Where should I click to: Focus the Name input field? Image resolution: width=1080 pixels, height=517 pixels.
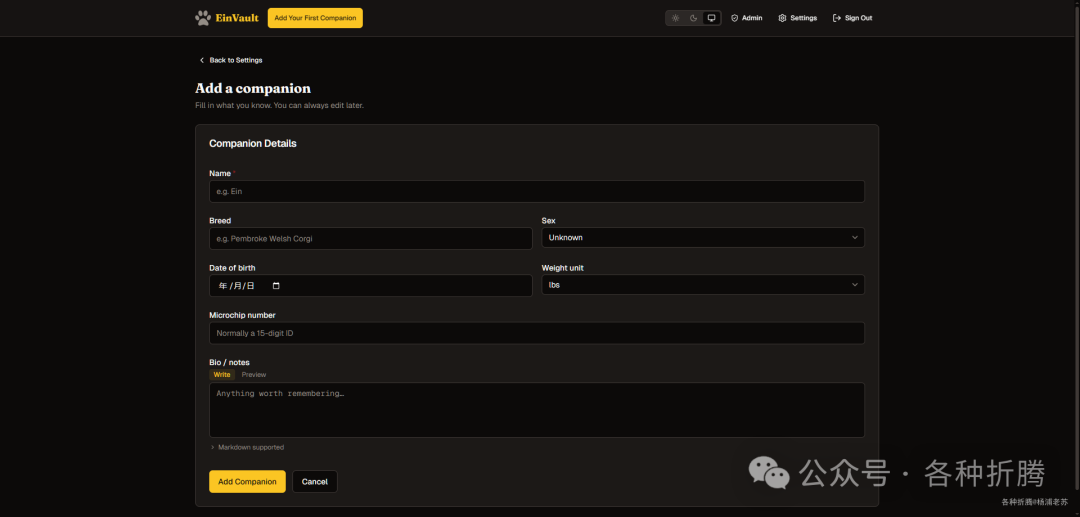[537, 191]
